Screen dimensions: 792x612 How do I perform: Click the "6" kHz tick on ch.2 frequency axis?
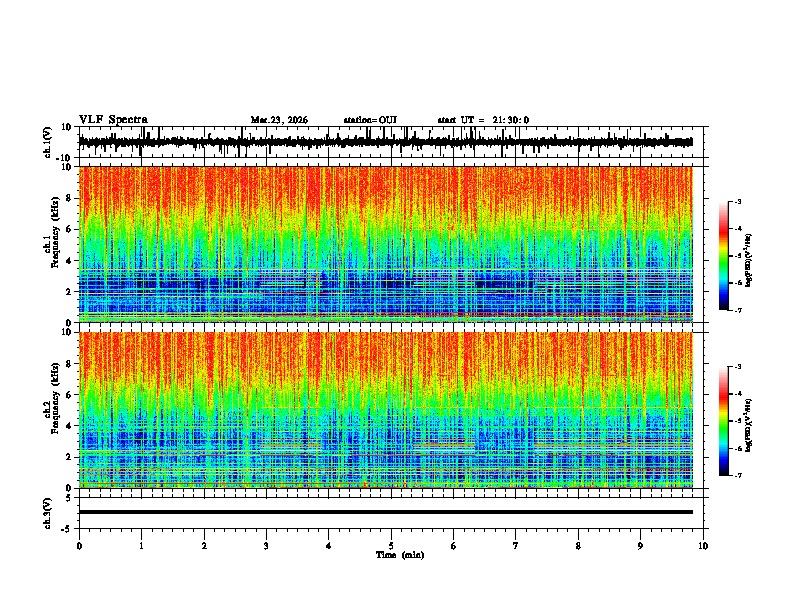(x=70, y=395)
